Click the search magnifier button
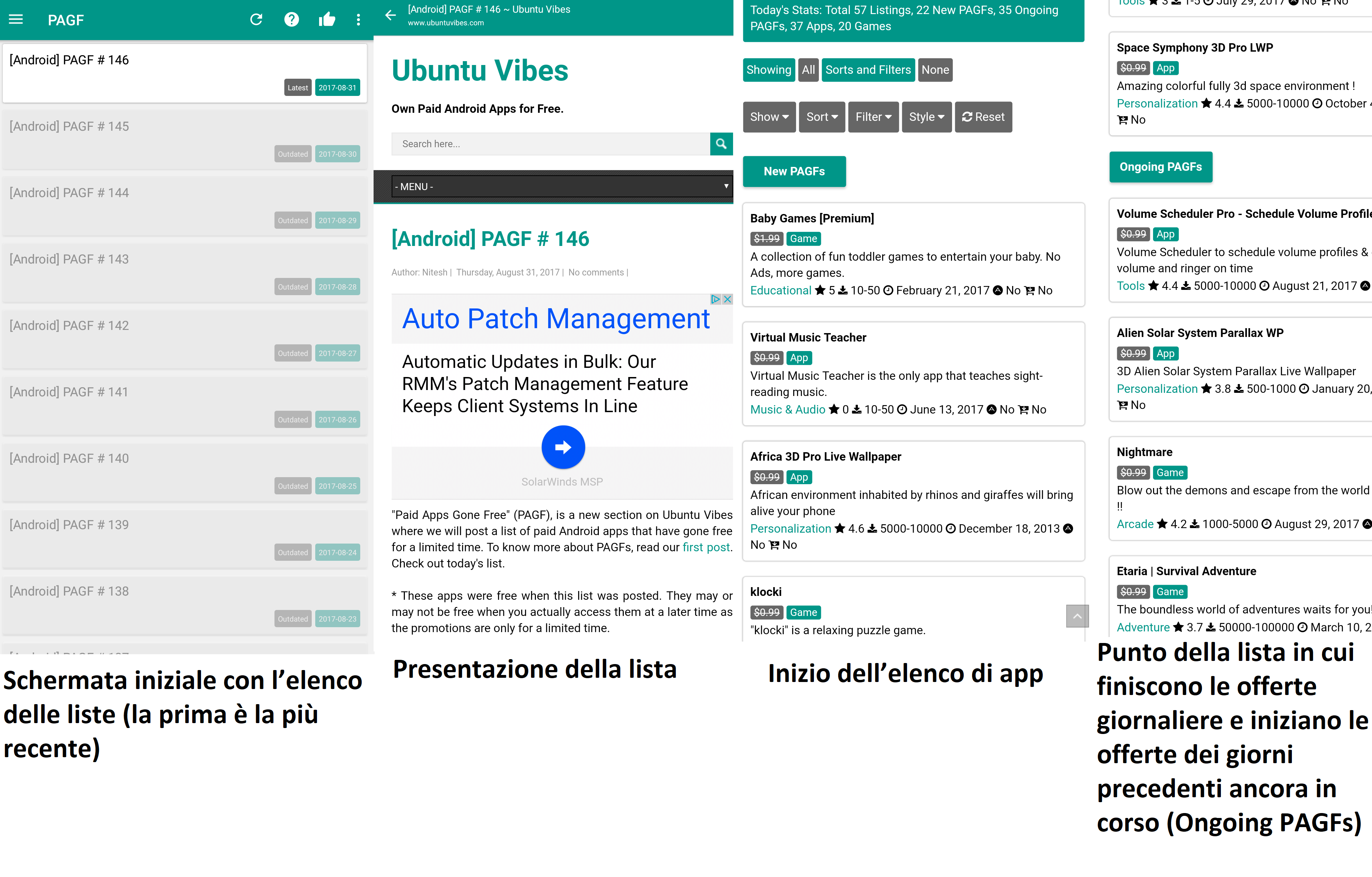The image size is (1372, 877). 721,143
